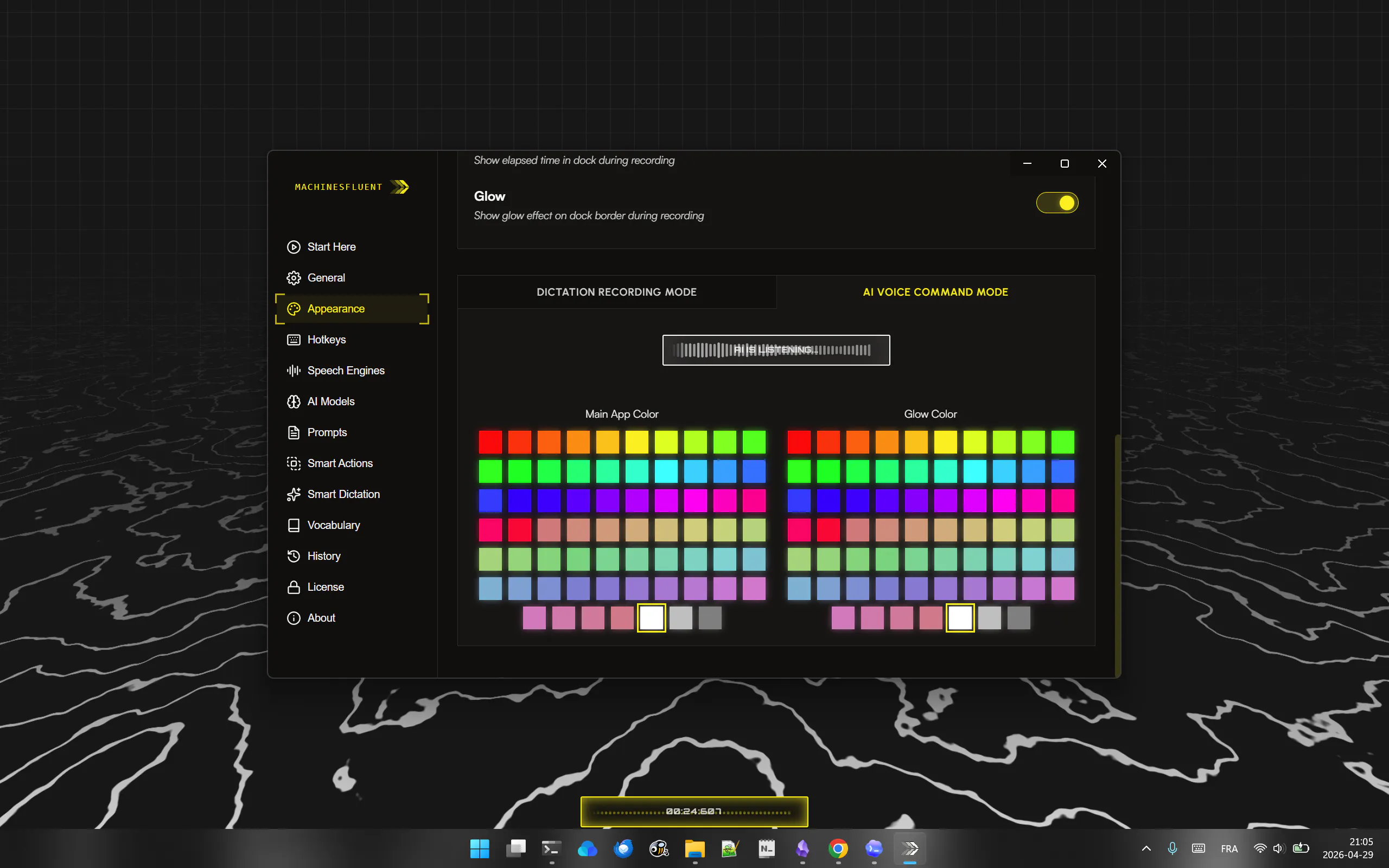Switch to Dictation Recording Mode tab

[x=616, y=292]
